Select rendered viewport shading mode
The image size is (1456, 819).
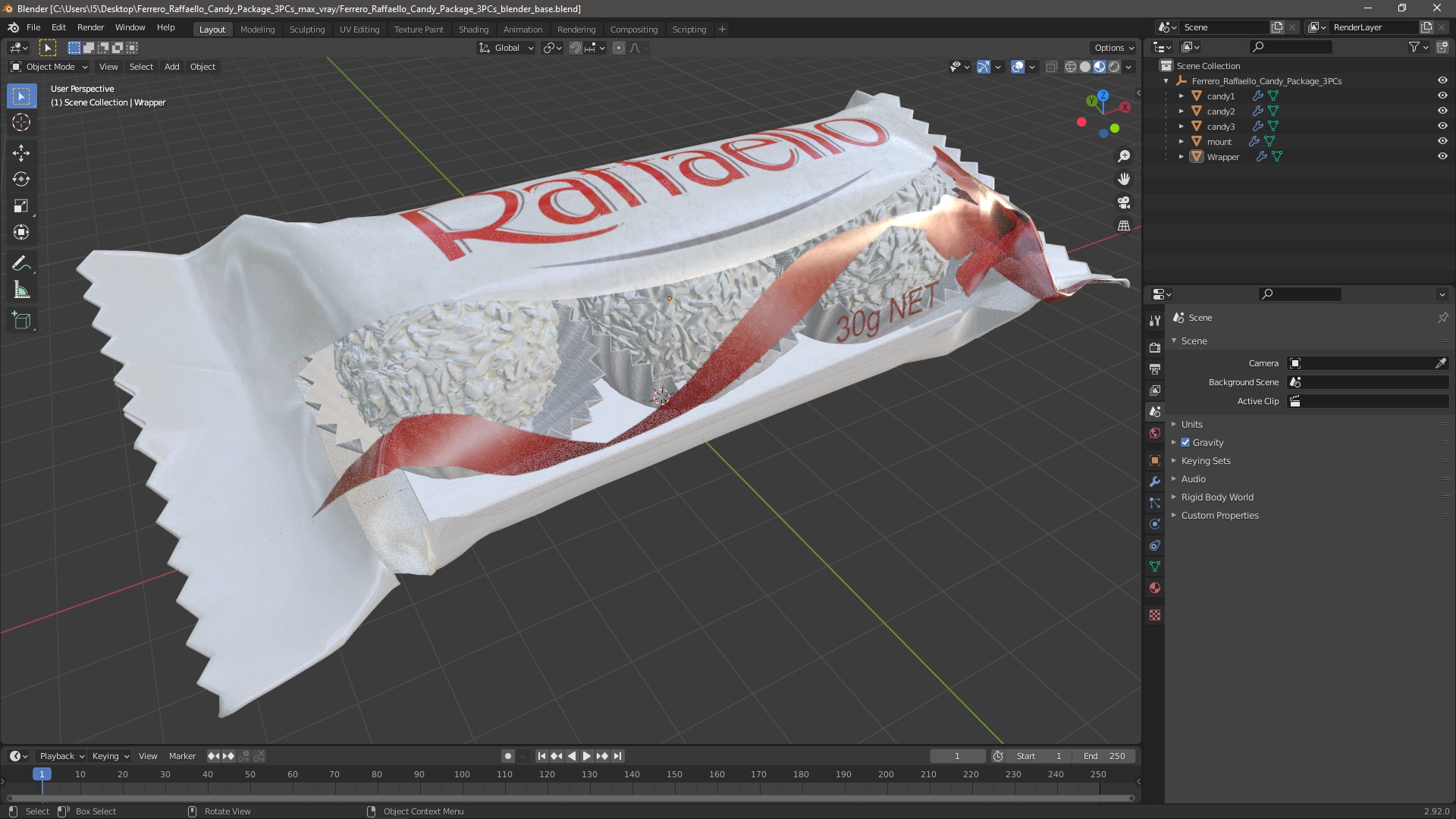point(1114,67)
